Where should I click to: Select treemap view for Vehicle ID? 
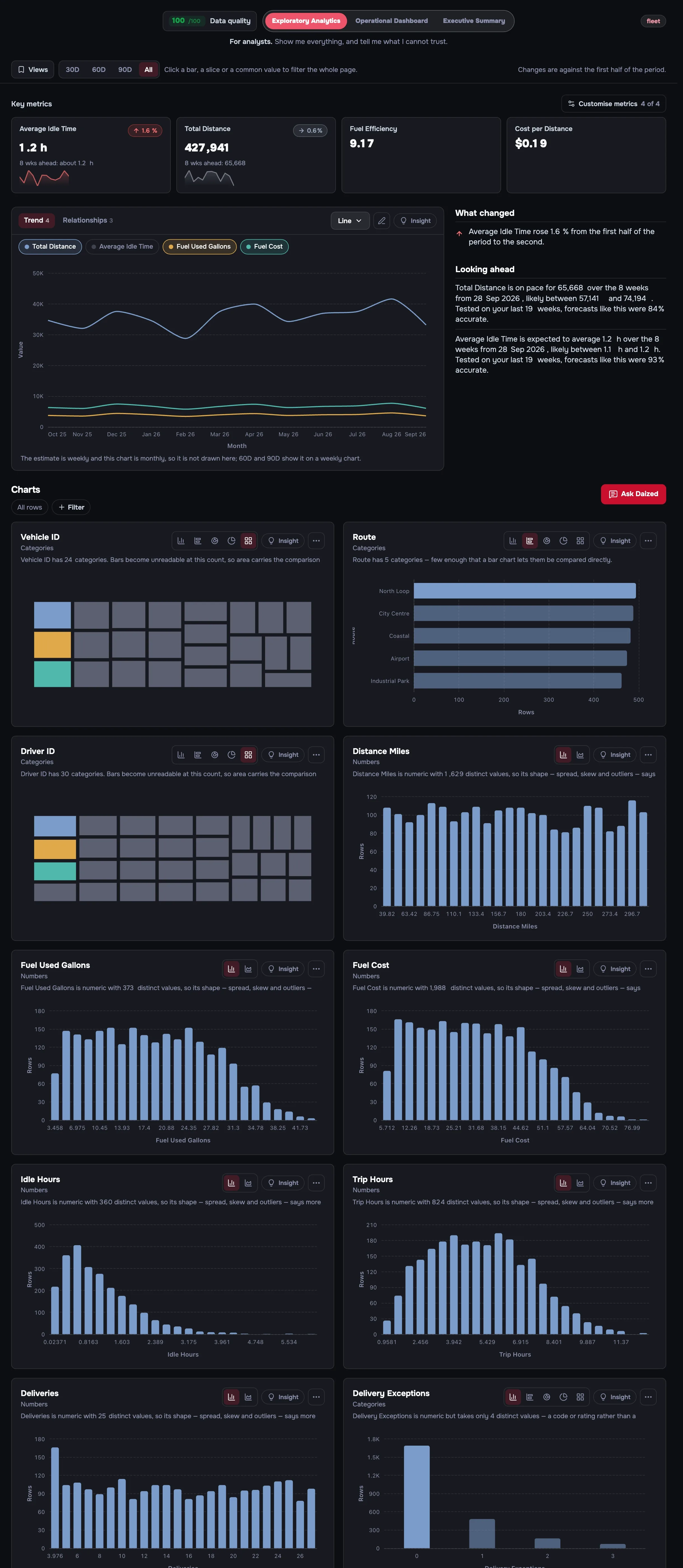coord(248,540)
